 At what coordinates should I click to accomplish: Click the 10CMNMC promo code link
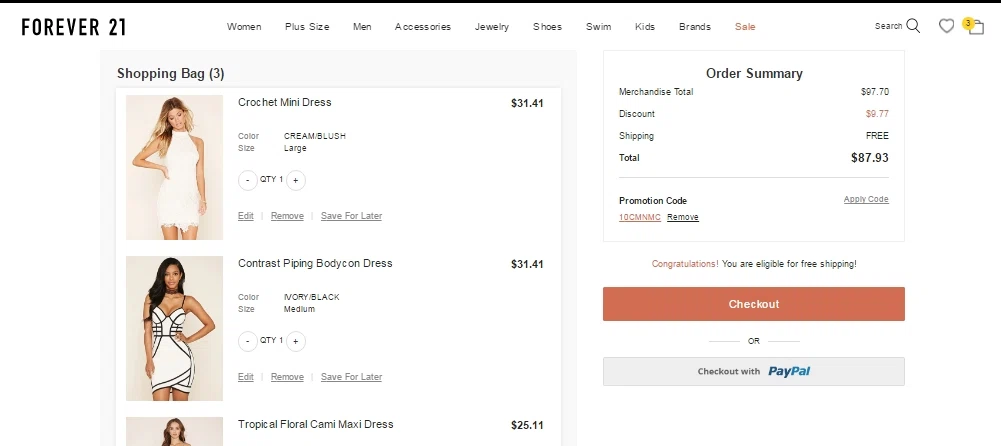pos(640,217)
